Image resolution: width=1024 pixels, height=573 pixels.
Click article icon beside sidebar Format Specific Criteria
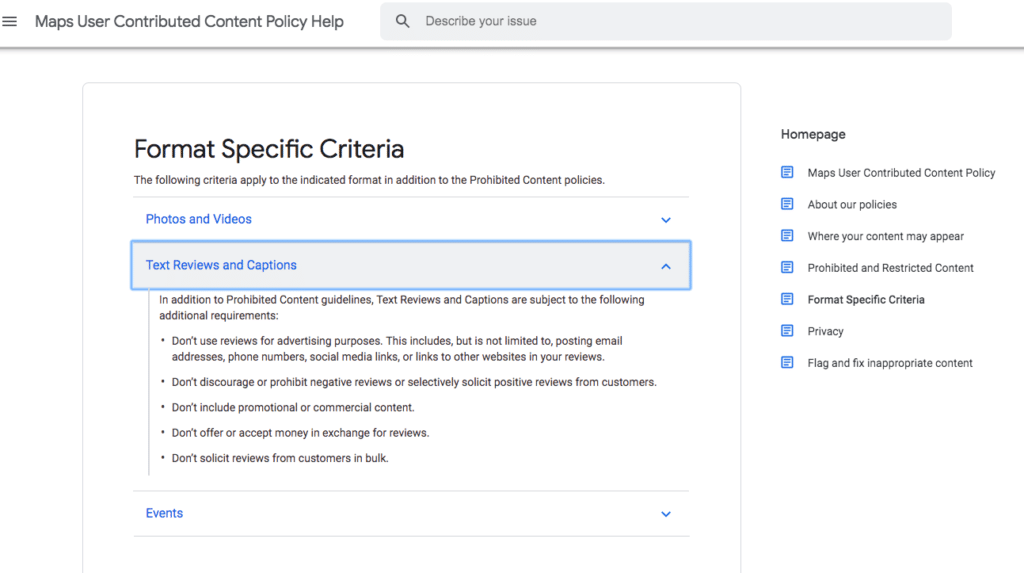(787, 299)
